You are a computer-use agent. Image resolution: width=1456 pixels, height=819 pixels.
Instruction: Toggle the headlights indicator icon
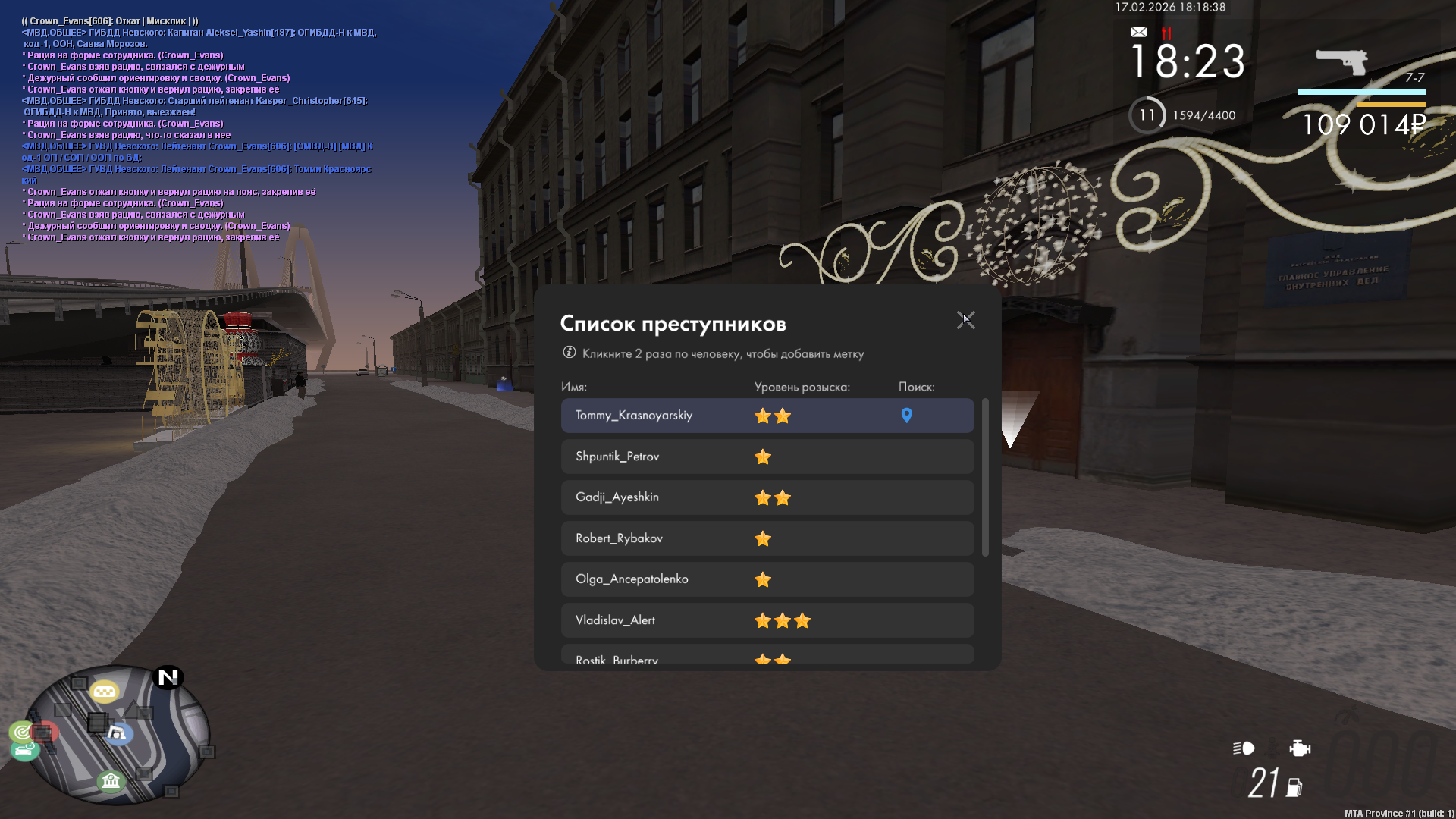pos(1243,748)
